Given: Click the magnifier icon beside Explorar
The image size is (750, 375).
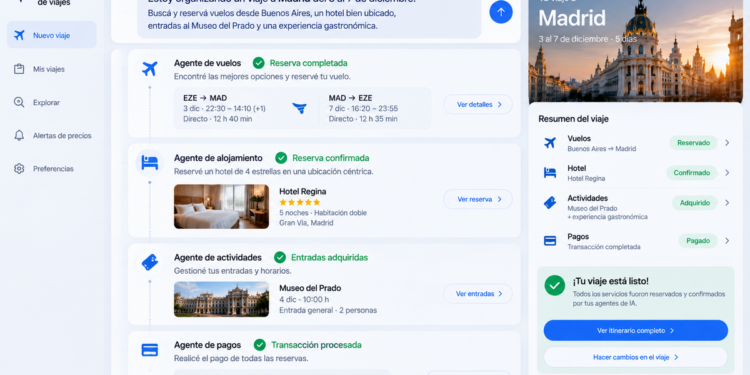Looking at the screenshot, I should [19, 102].
